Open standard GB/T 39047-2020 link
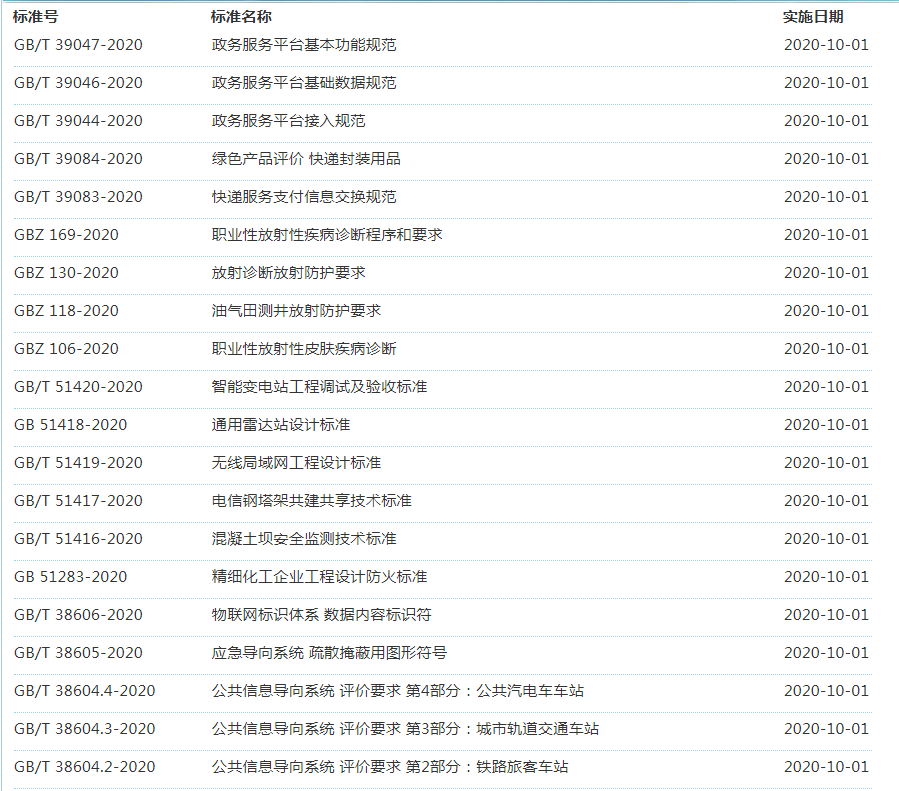899x791 pixels. tap(78, 45)
